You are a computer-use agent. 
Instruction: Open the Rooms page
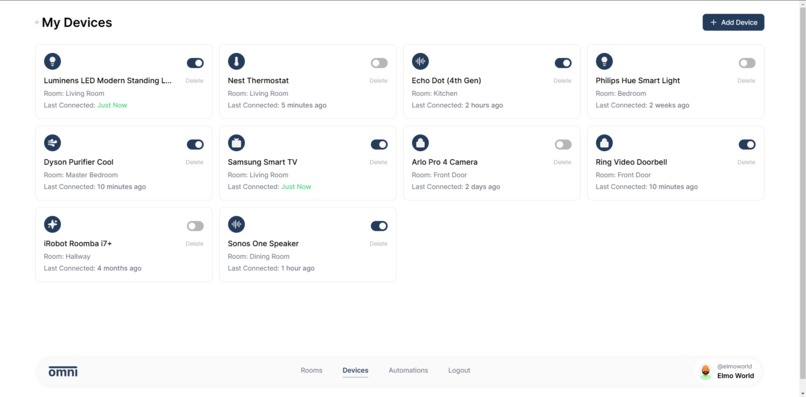coord(312,370)
